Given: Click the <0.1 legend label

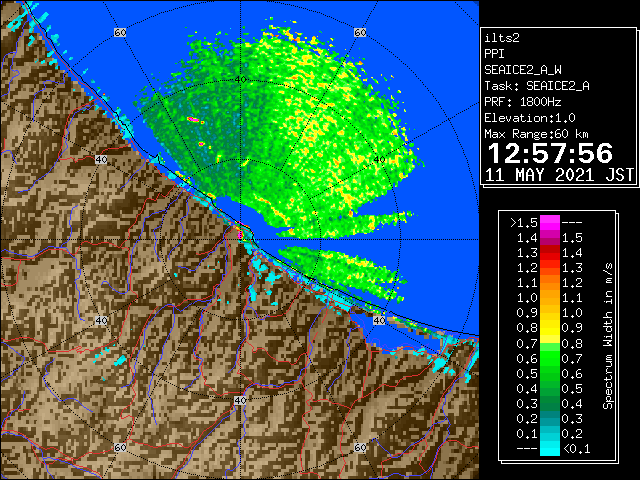Looking at the screenshot, I should (x=577, y=449).
